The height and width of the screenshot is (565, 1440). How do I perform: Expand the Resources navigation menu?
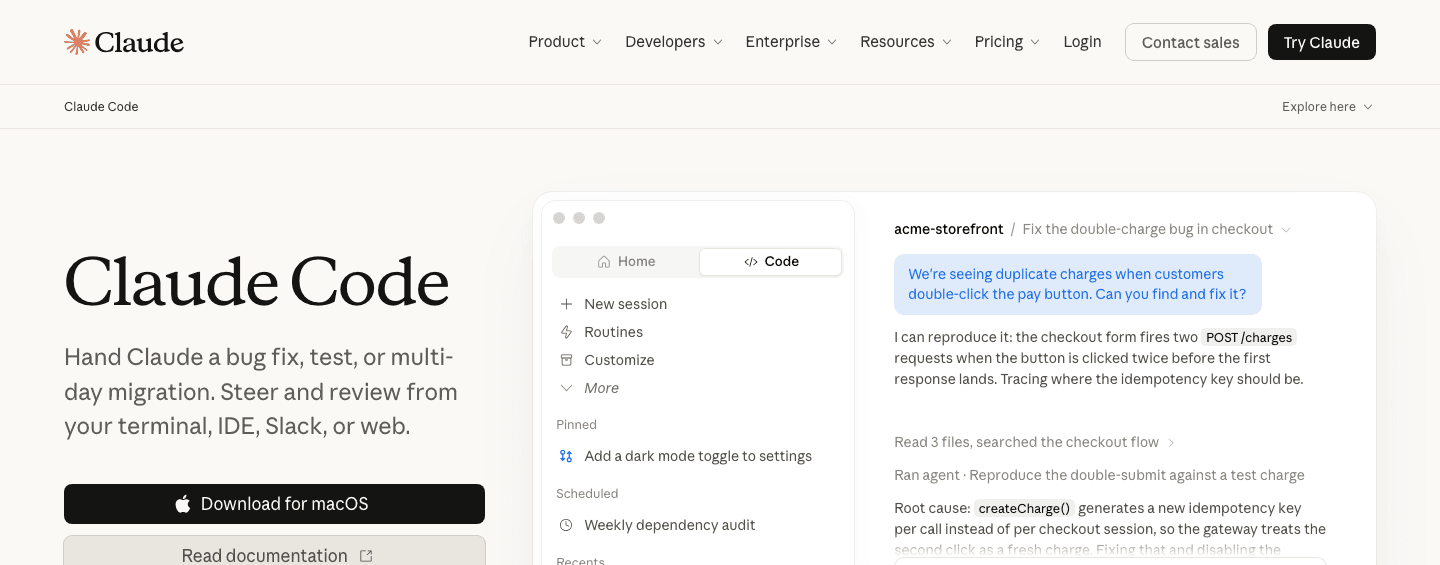coord(906,42)
